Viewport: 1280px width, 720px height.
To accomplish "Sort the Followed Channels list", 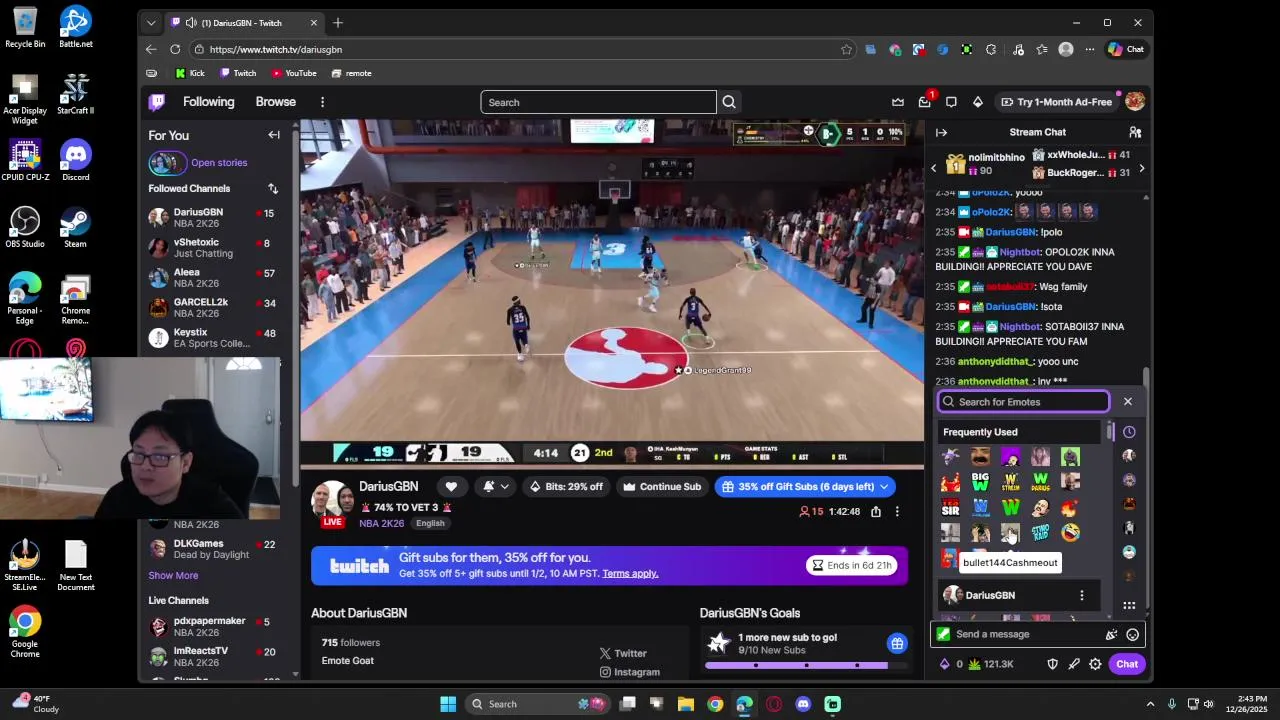I will pos(272,188).
